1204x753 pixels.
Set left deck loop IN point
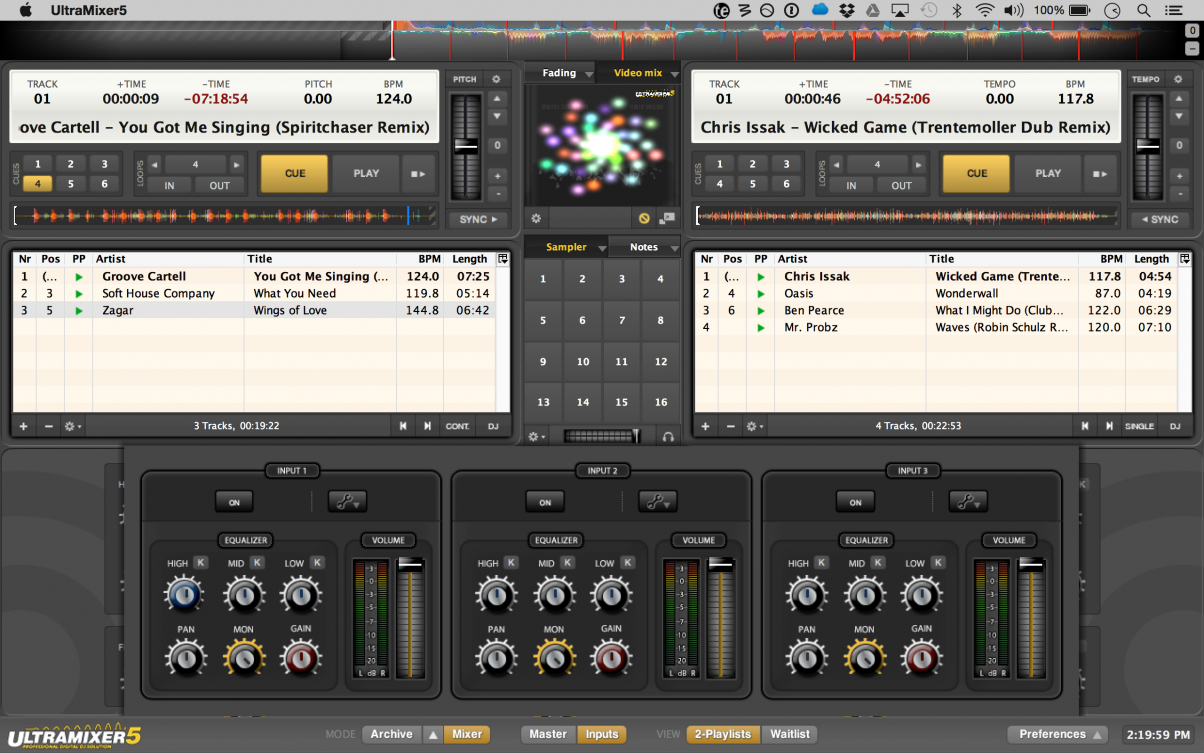tap(170, 185)
